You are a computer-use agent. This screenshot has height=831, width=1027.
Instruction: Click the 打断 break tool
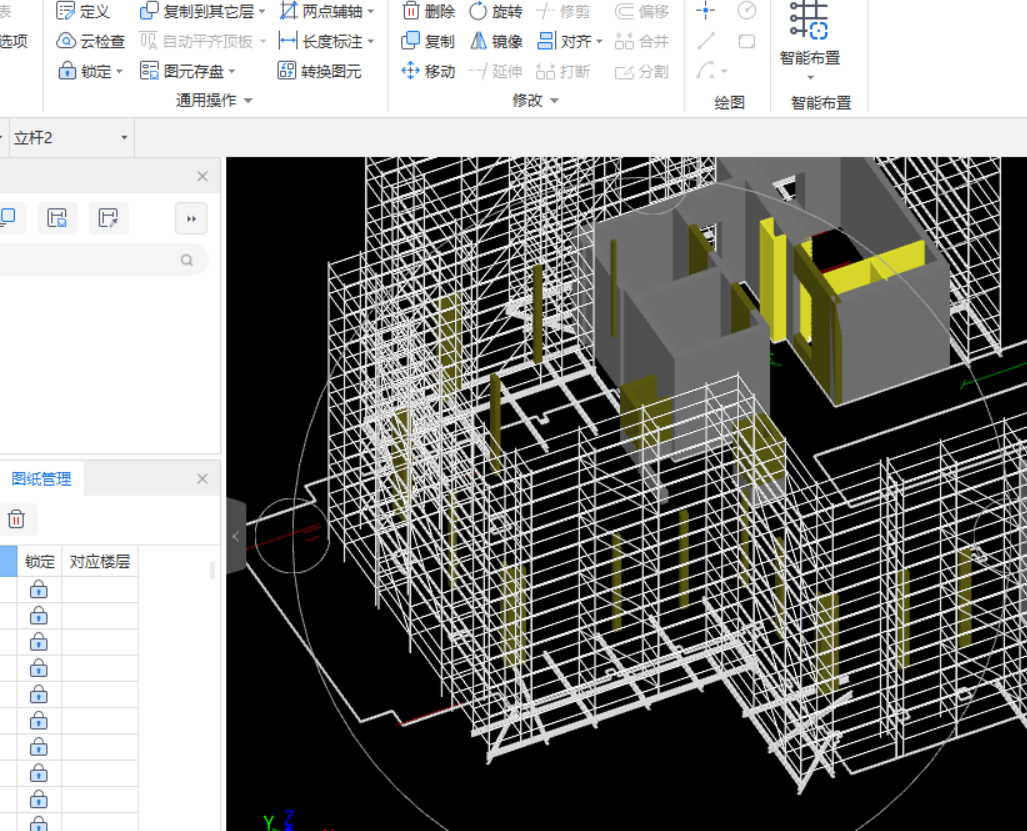click(x=563, y=71)
